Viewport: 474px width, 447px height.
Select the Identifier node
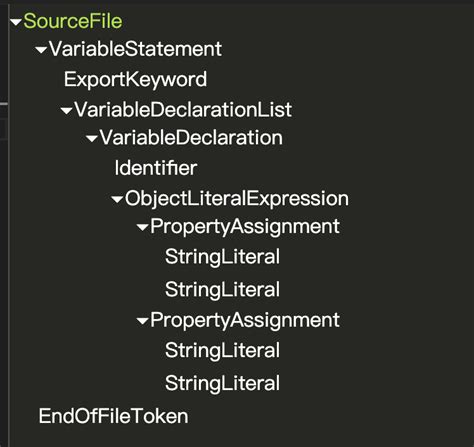(156, 168)
